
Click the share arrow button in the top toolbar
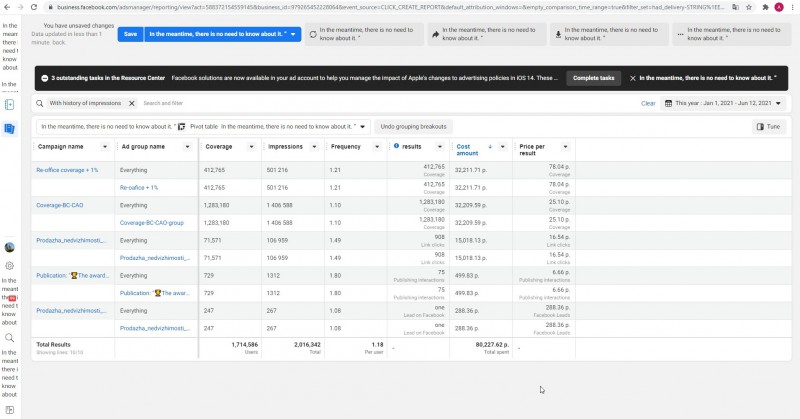(487, 34)
